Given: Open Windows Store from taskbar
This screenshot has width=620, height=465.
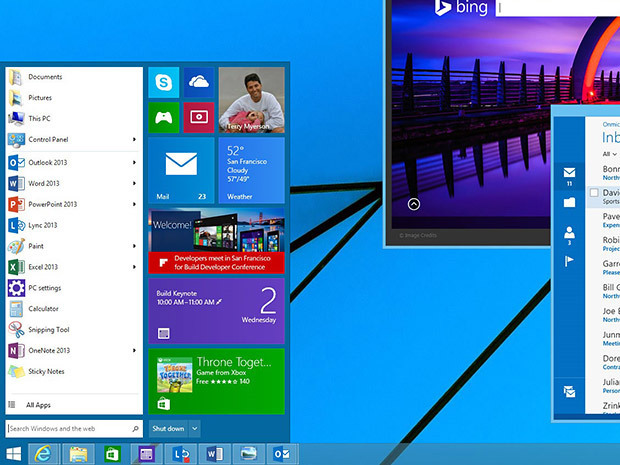Looking at the screenshot, I should pyautogui.click(x=112, y=454).
